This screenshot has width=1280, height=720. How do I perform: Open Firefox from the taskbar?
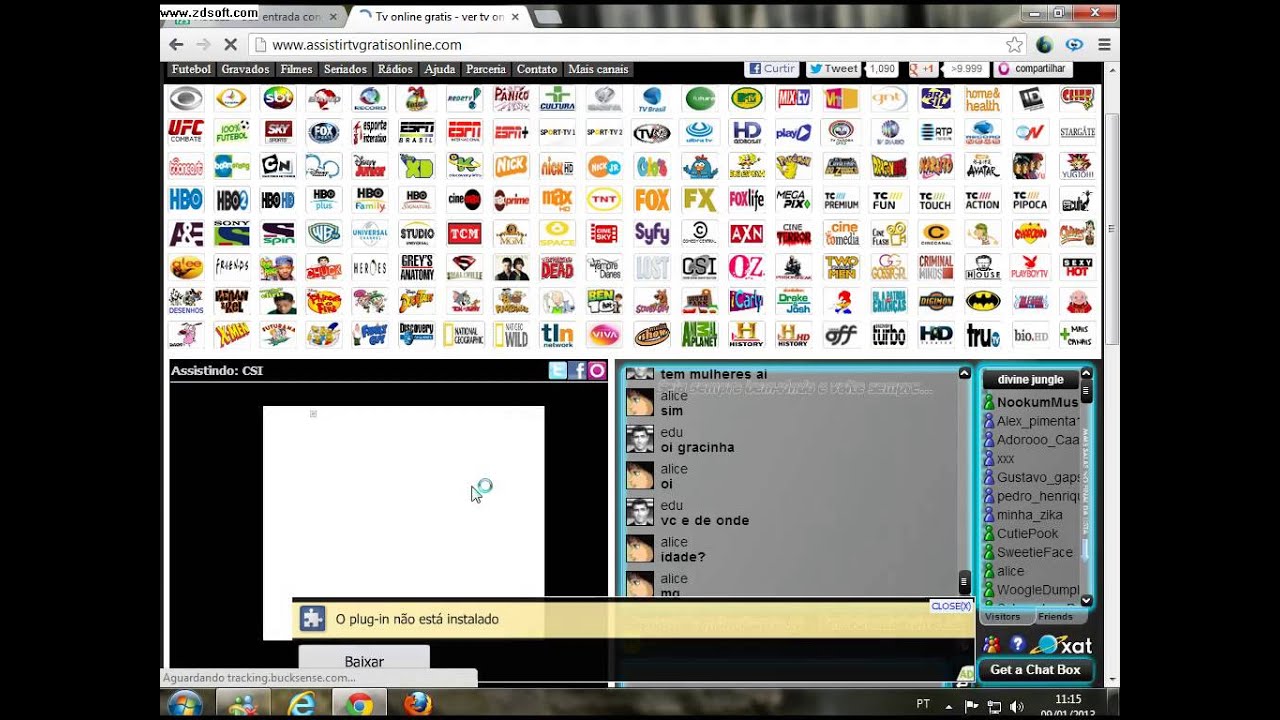(417, 704)
